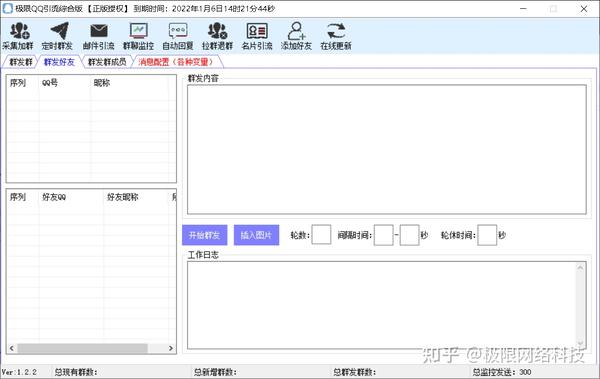The width and height of the screenshot is (600, 379).
Task: Click the 开始群发 button
Action: [x=205, y=235]
